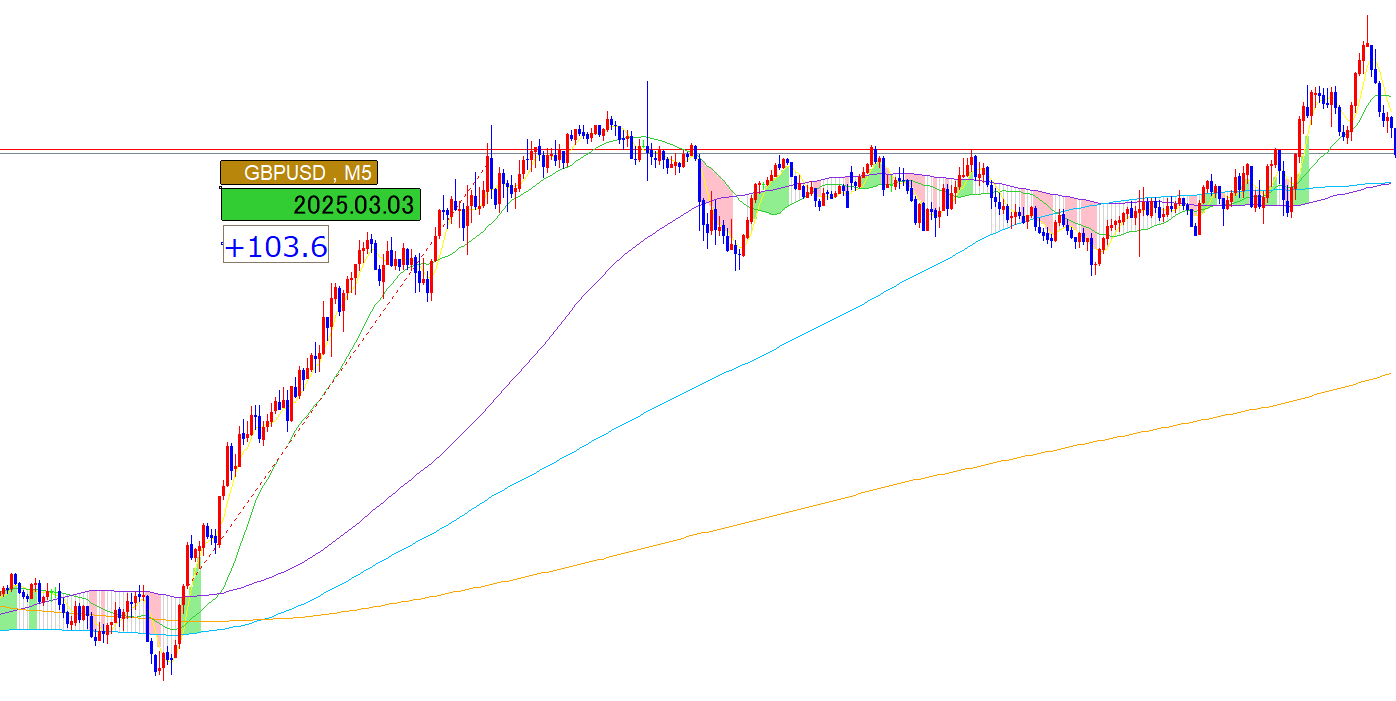This screenshot has width=1396, height=701.
Task: Click the green shaded zone at rally start
Action: [193, 600]
